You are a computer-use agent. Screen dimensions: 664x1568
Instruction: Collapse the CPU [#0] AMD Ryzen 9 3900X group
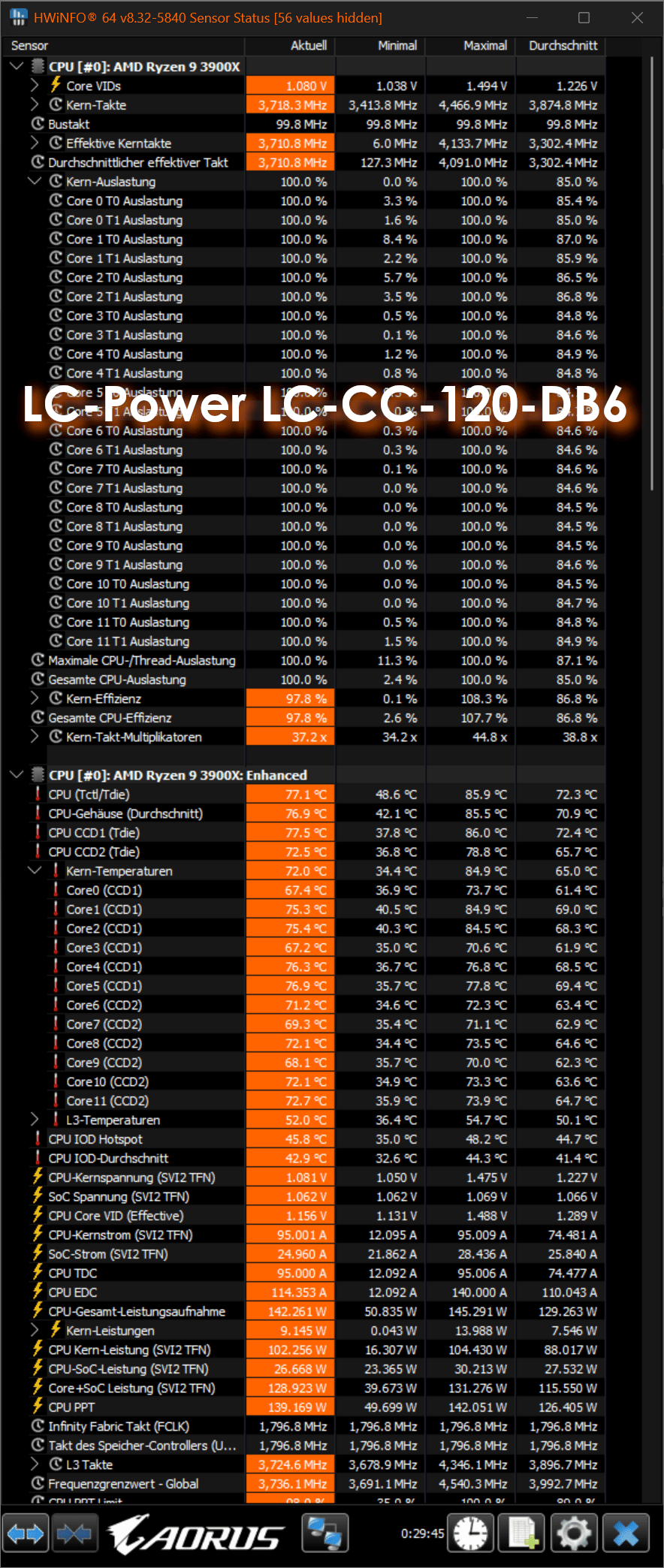coord(17,67)
